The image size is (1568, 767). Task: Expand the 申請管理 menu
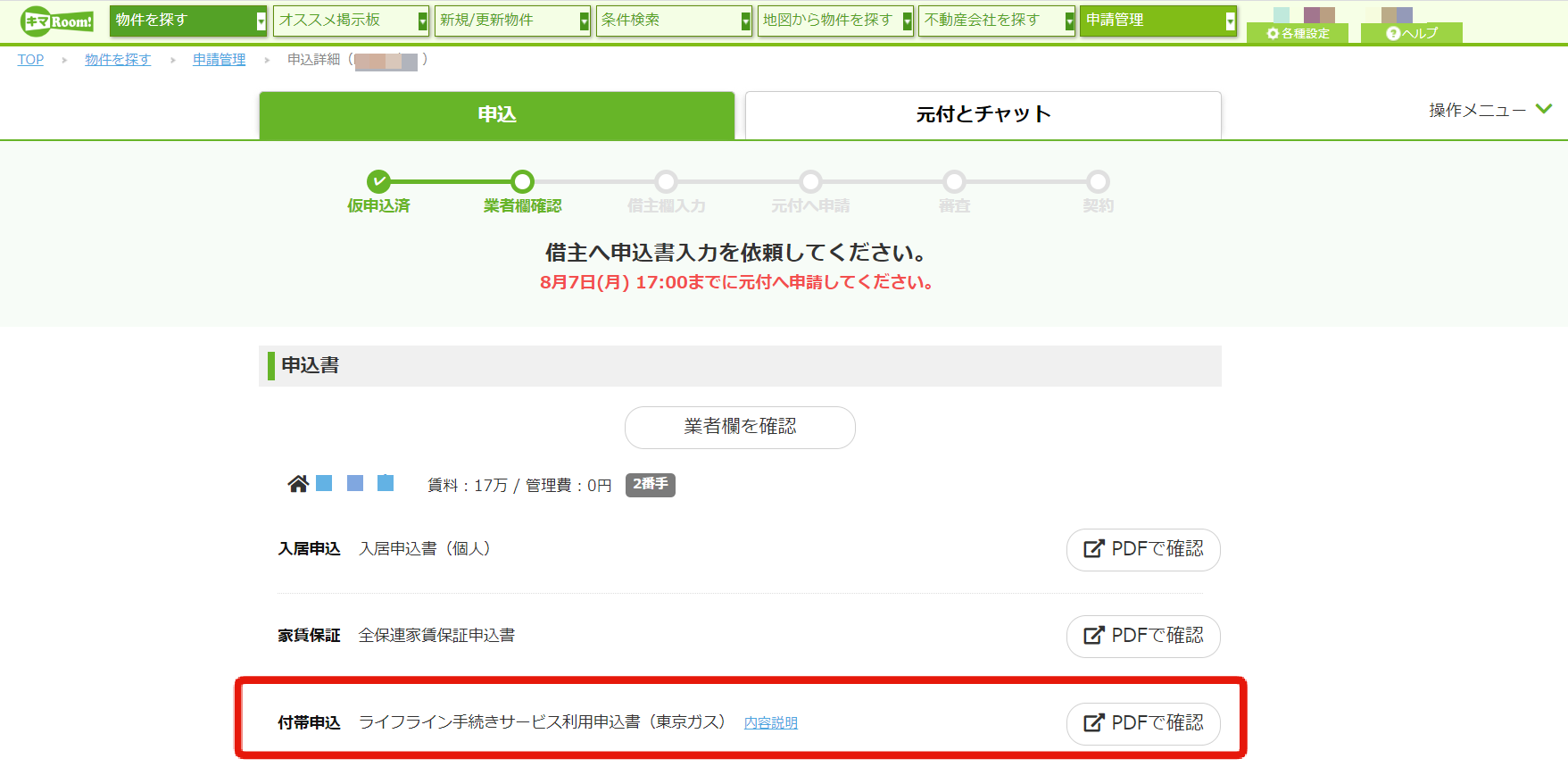point(1158,21)
